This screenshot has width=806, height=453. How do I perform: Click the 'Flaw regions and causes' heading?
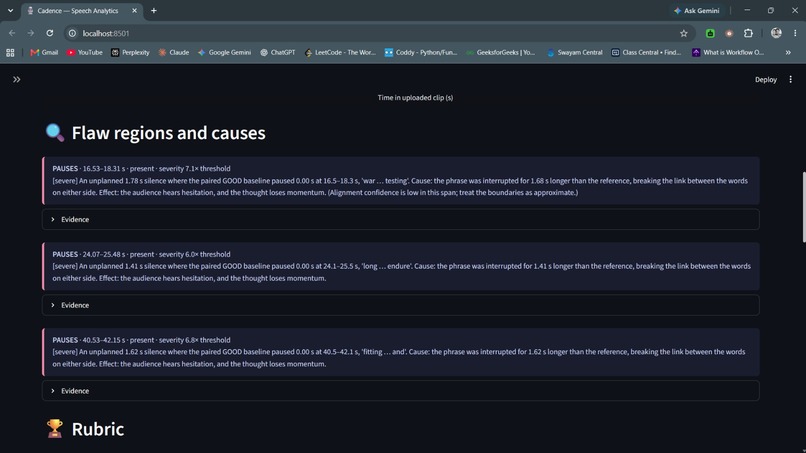coord(169,133)
